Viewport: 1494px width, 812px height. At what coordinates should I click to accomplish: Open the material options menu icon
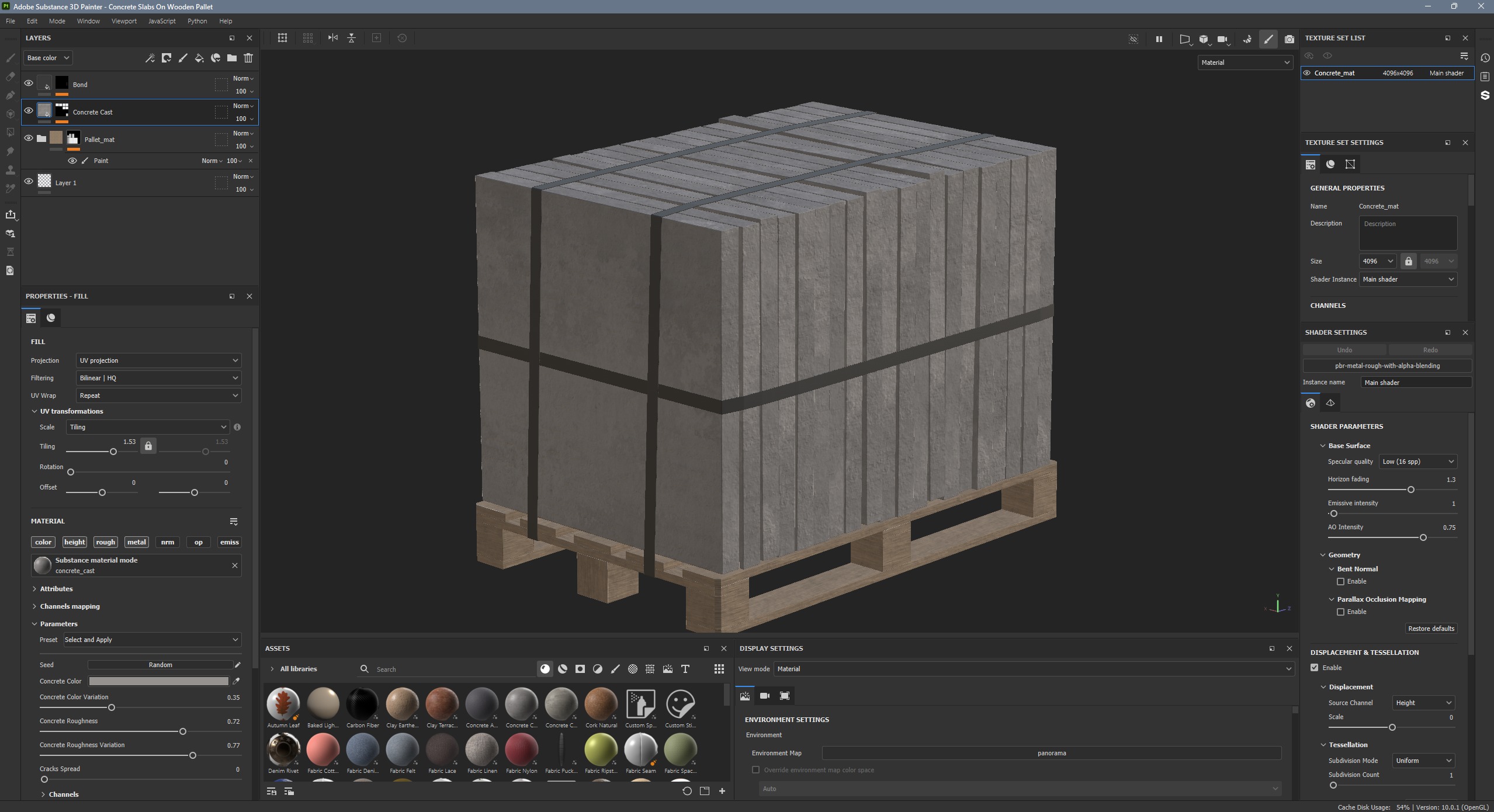point(234,521)
